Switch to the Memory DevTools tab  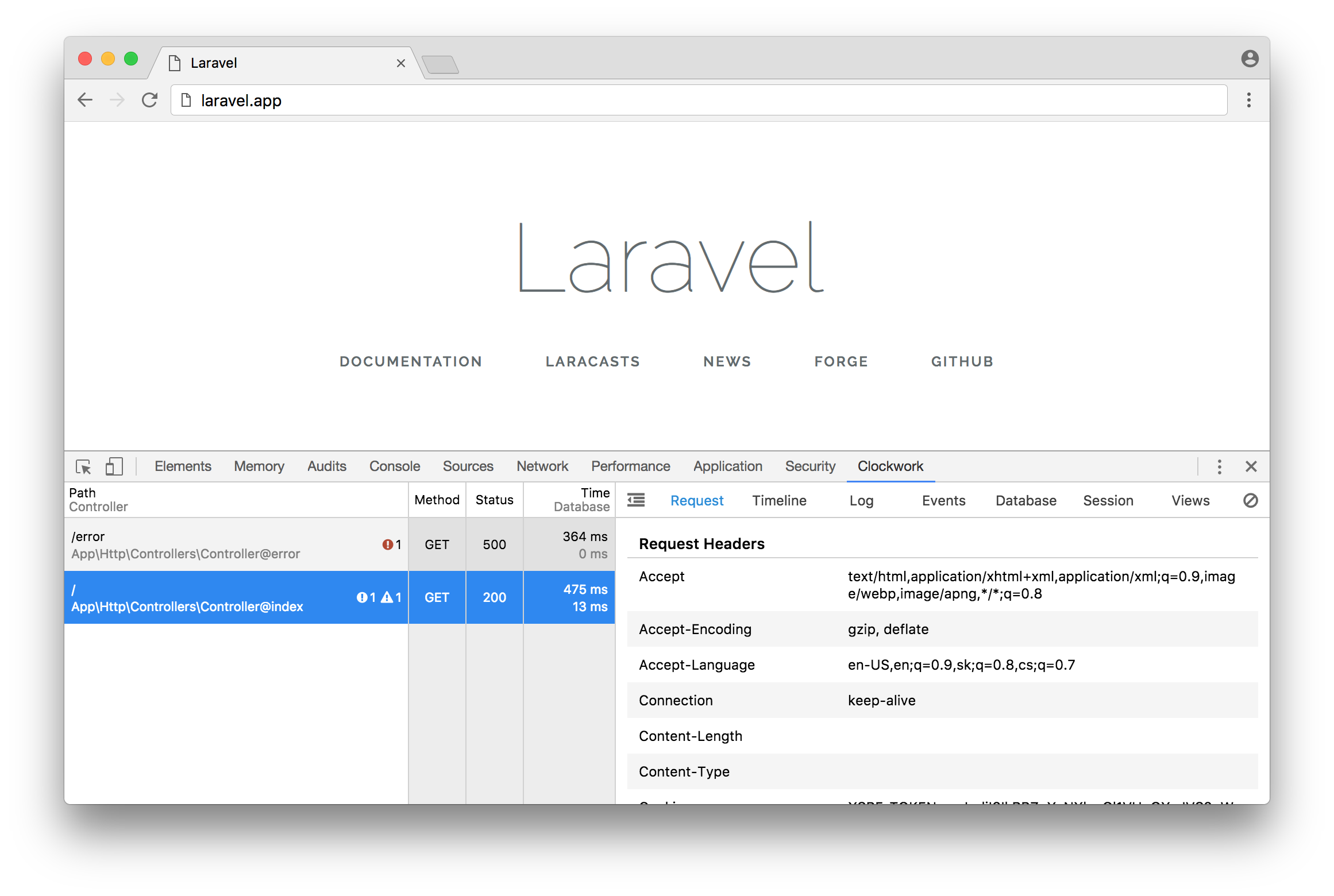tap(259, 466)
